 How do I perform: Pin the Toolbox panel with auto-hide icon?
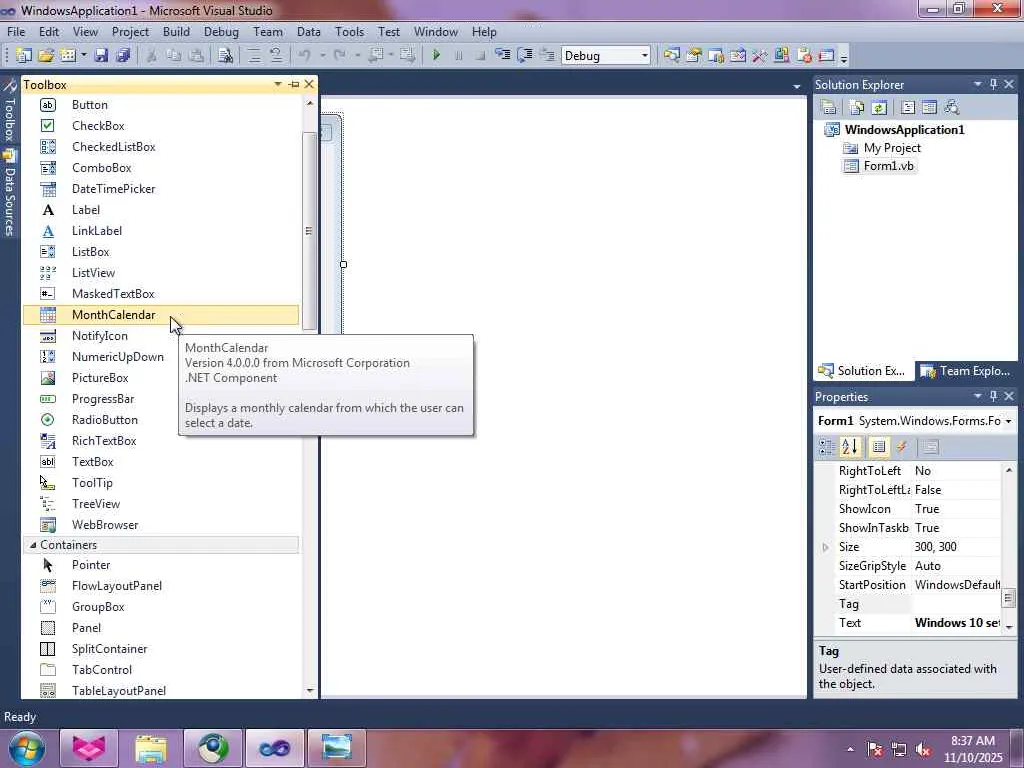[294, 84]
